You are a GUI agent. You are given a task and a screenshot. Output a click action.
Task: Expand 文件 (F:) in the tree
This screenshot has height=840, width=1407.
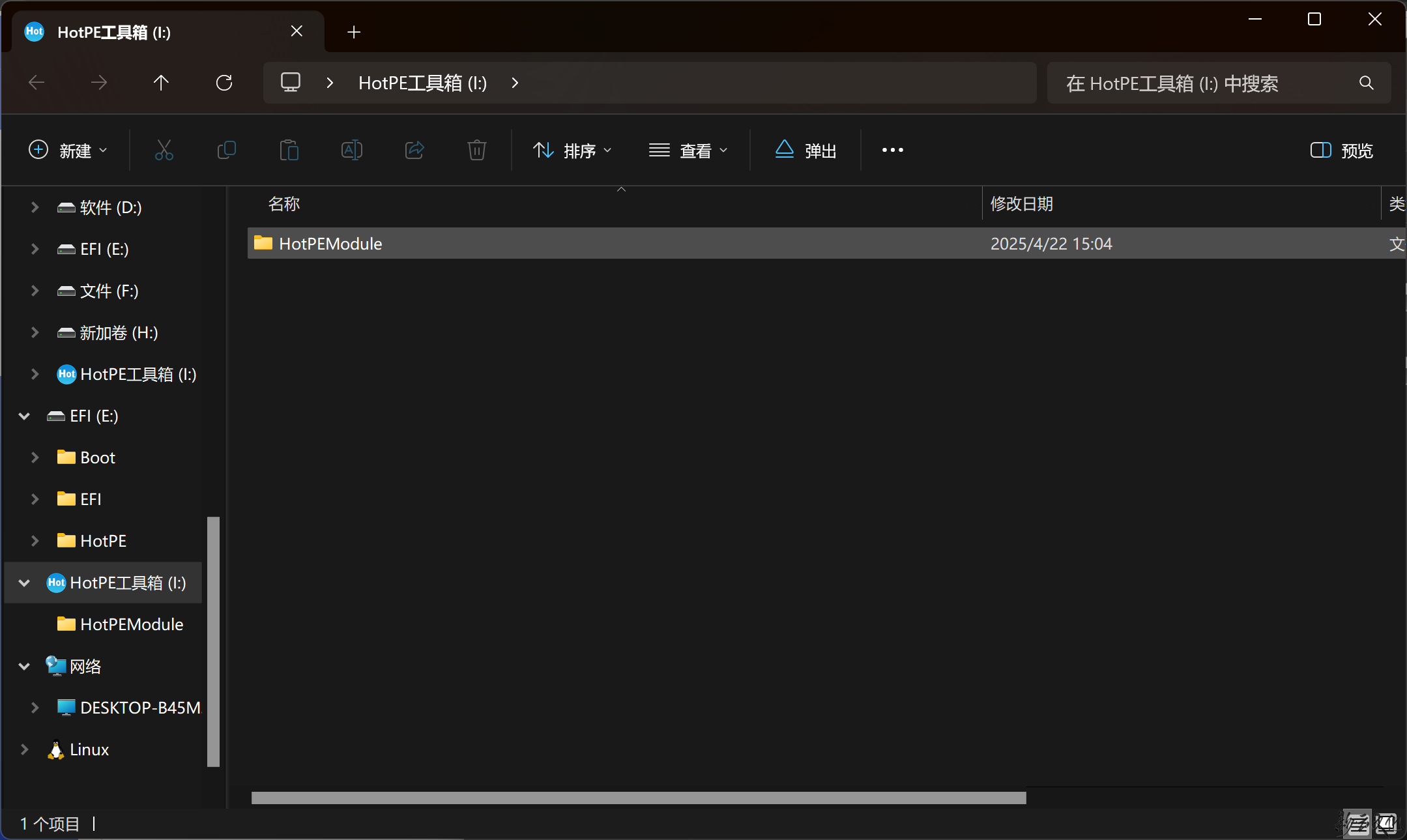pyautogui.click(x=35, y=291)
